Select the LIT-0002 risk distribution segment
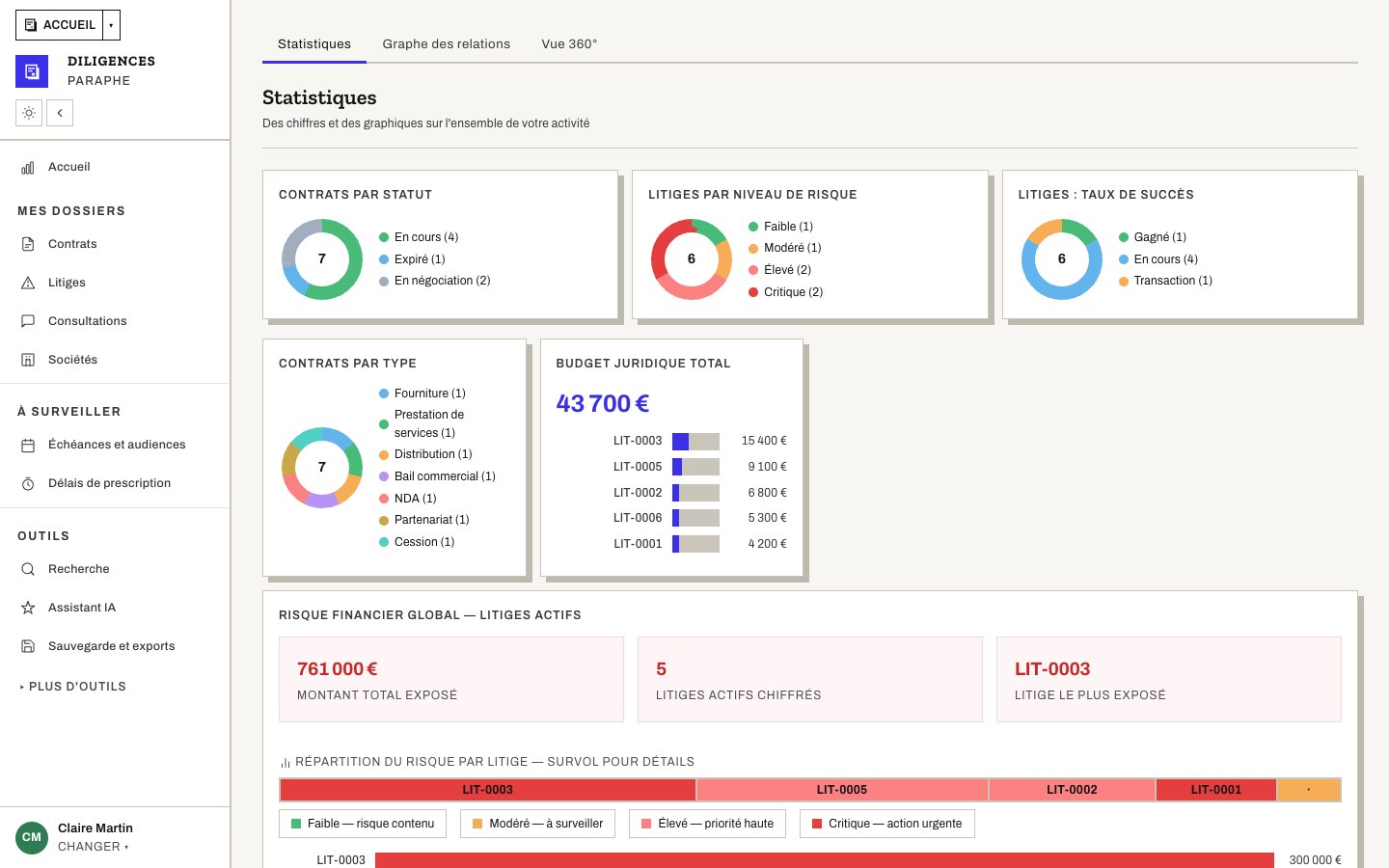The image size is (1389, 868). [1072, 790]
